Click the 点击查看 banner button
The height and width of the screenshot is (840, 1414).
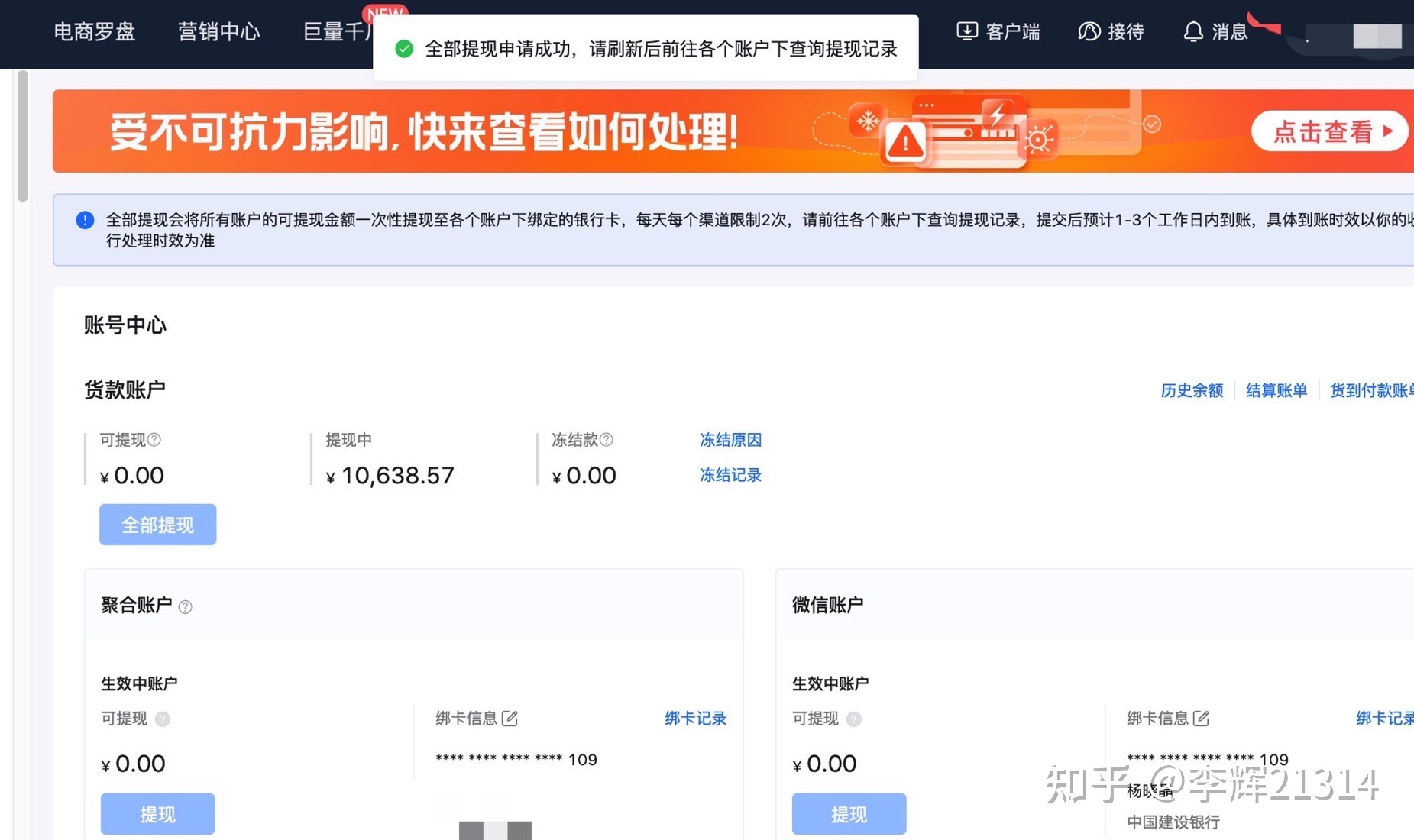[1329, 131]
